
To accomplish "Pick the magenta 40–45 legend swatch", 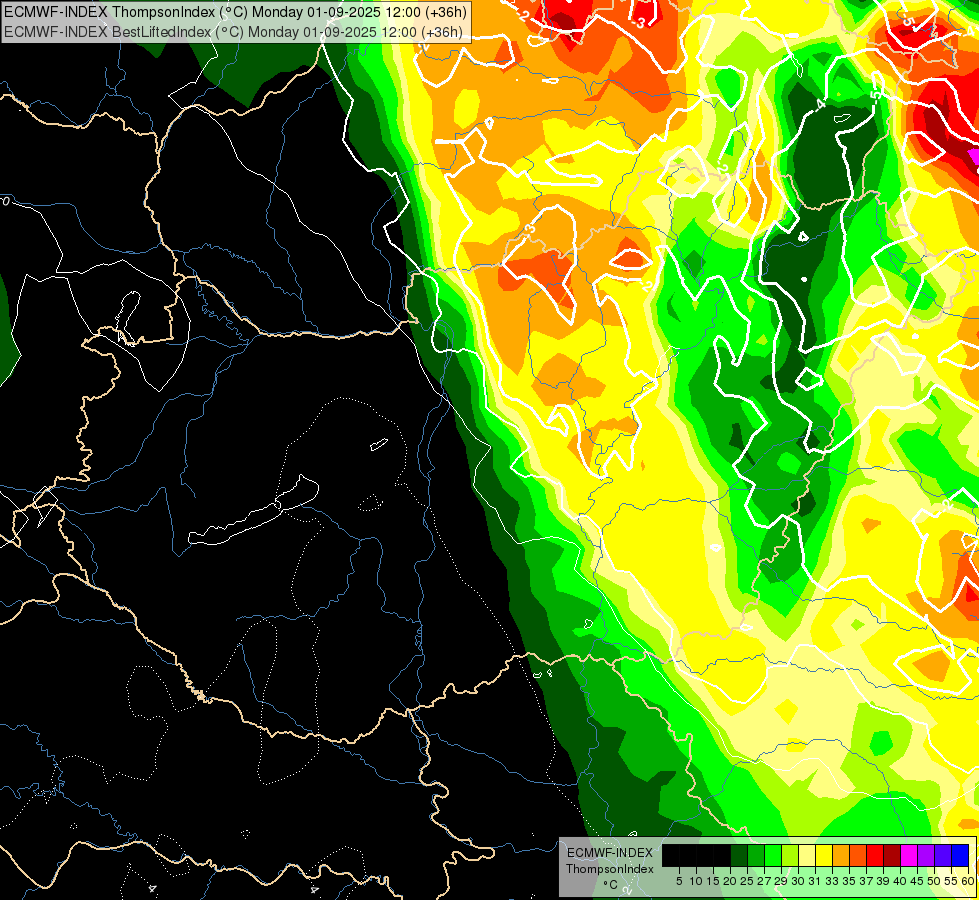I will point(909,855).
